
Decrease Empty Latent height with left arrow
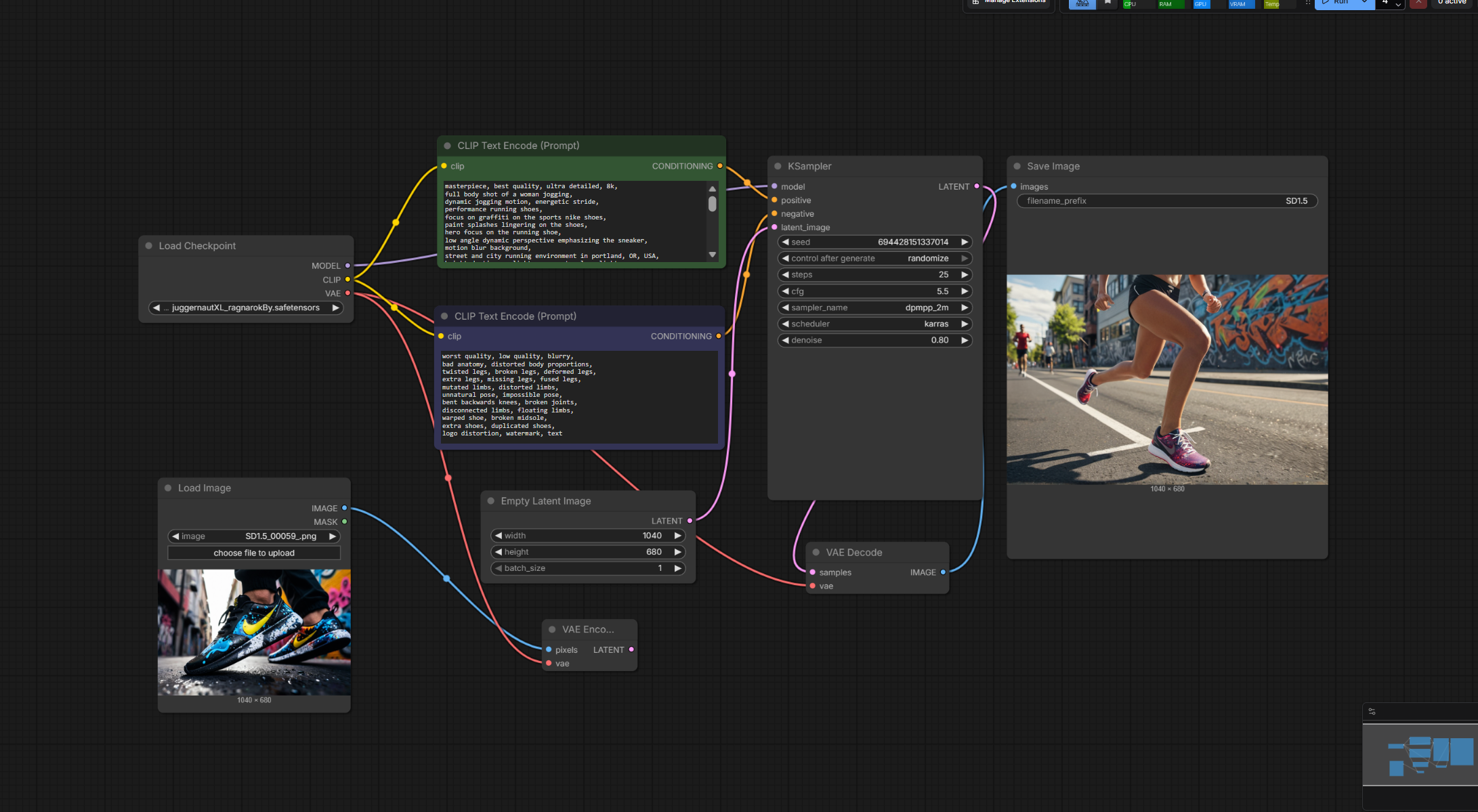[499, 553]
